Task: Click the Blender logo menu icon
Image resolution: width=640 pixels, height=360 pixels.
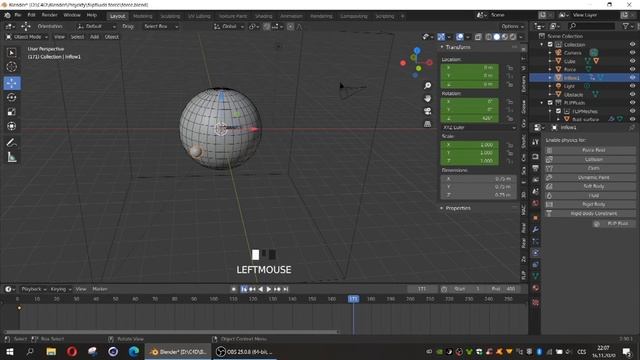Action: tap(7, 15)
